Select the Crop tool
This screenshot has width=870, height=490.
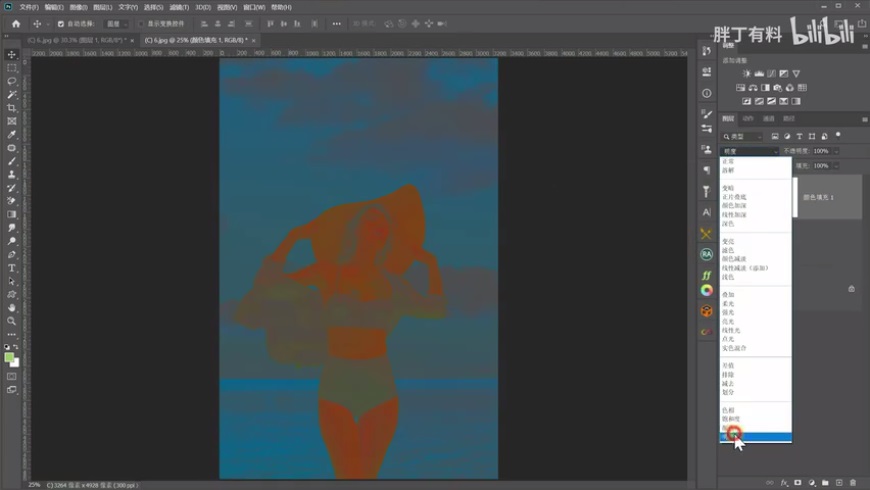(12, 108)
